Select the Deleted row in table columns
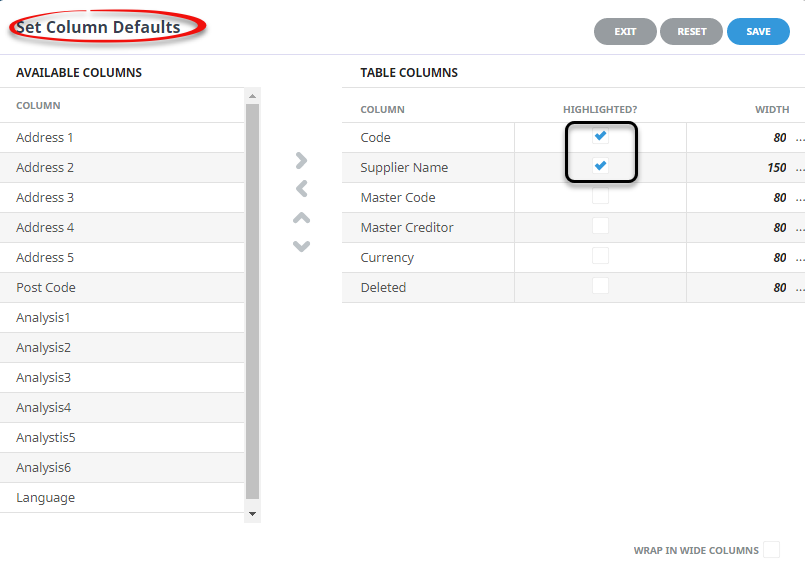 [x=384, y=288]
